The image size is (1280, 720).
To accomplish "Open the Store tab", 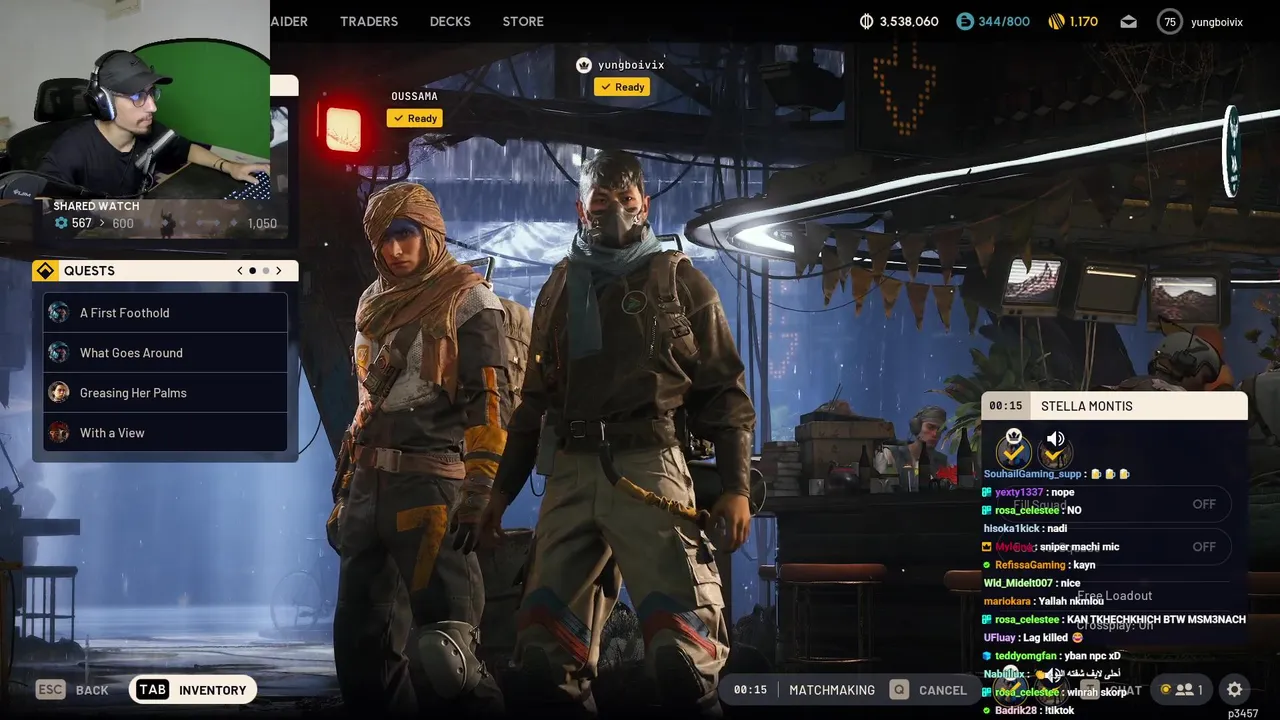I will [x=523, y=21].
